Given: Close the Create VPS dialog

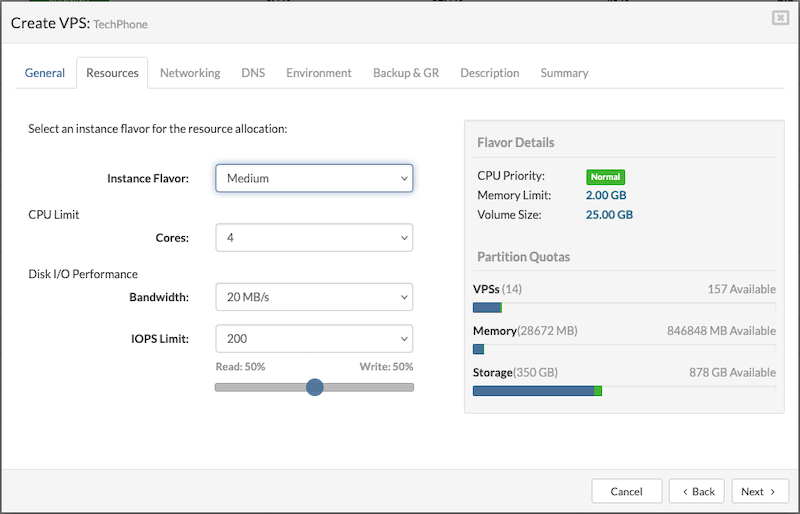Looking at the screenshot, I should pyautogui.click(x=779, y=18).
